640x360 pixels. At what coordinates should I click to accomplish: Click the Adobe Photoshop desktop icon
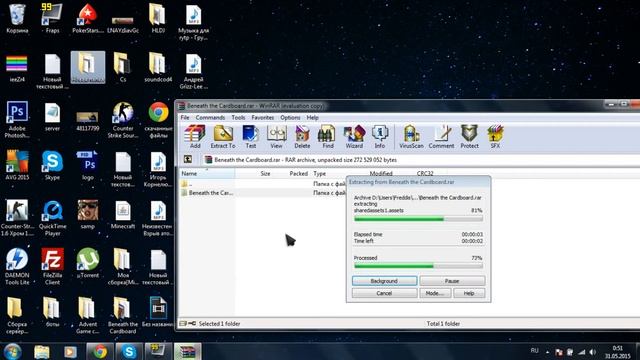pos(17,120)
